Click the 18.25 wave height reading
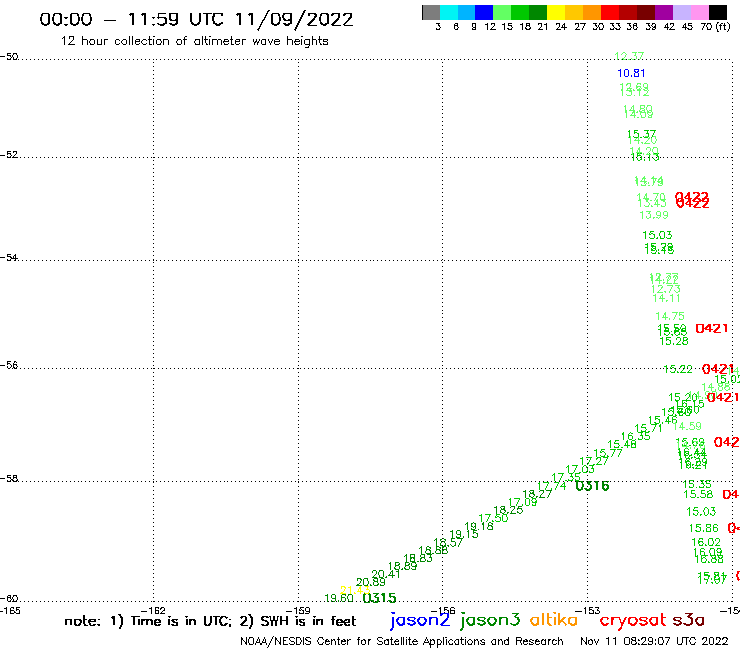Screen dimensions: 740x650 point(508,510)
